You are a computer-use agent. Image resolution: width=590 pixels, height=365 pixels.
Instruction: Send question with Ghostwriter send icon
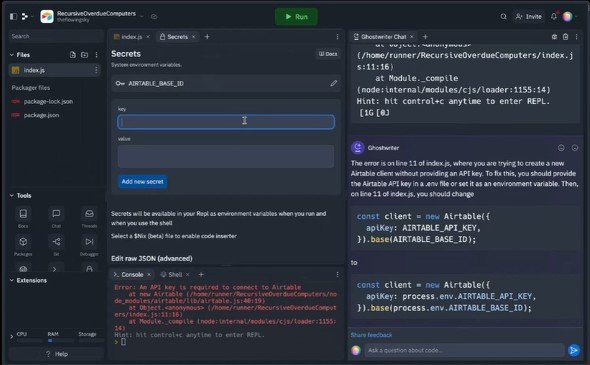point(573,350)
